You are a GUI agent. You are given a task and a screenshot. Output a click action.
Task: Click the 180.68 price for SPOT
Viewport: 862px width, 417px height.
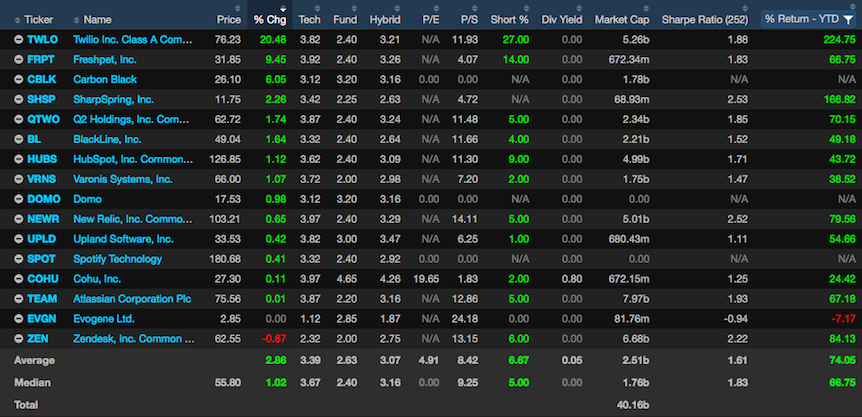click(225, 259)
